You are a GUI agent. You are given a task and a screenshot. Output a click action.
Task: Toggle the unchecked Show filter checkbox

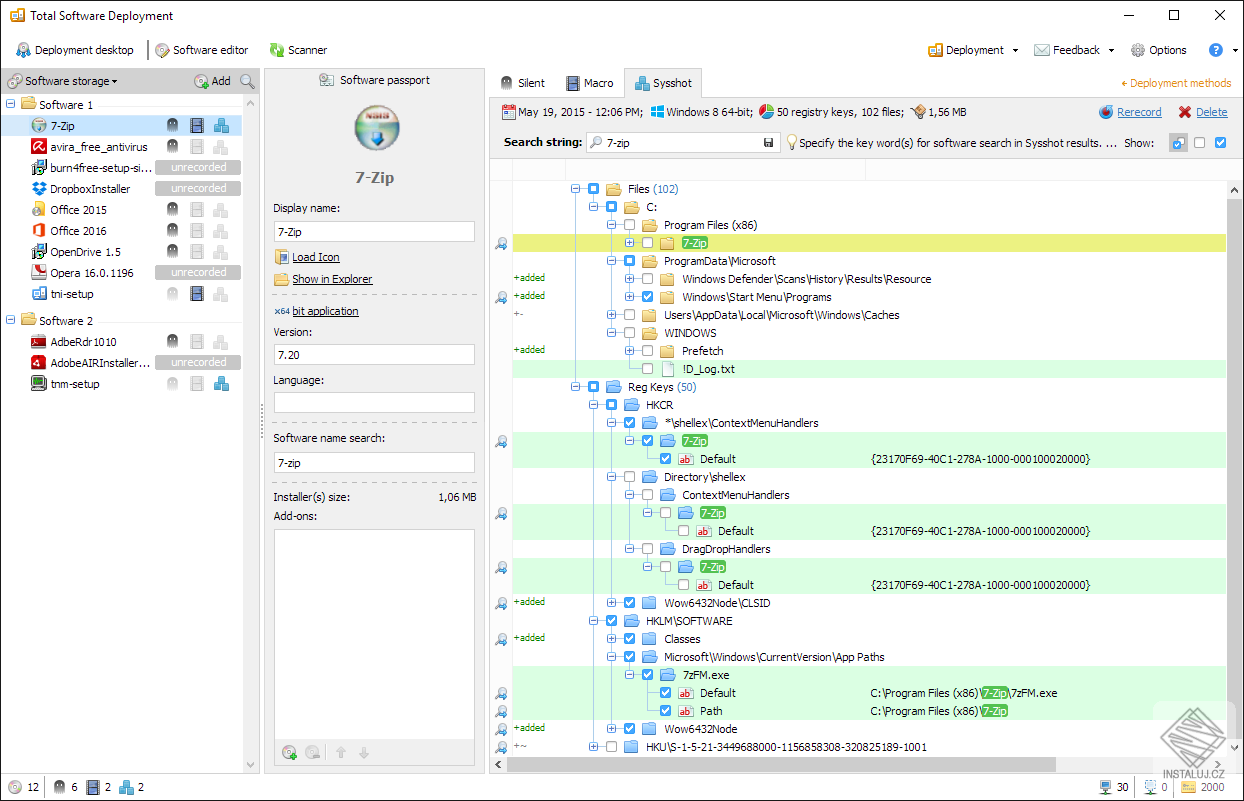coord(1200,143)
